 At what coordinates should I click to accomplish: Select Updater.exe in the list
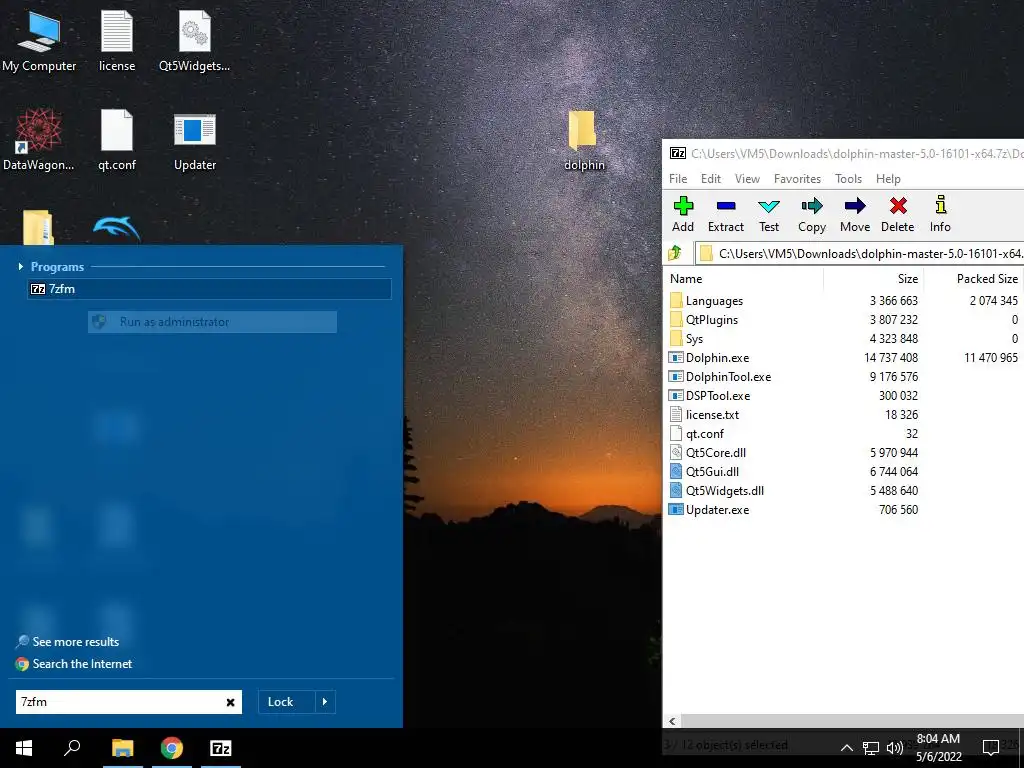[843, 509]
